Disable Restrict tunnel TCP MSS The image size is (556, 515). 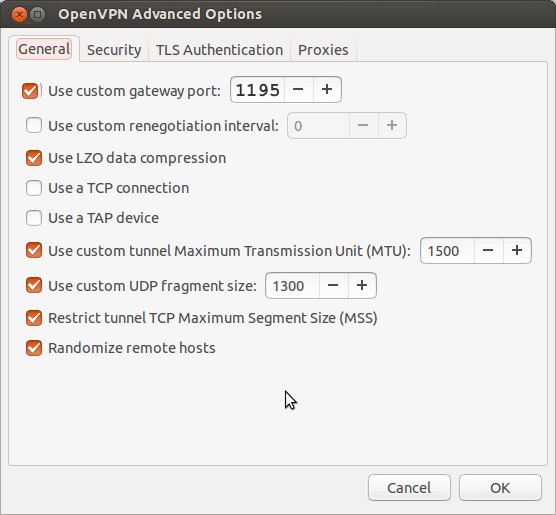(34, 318)
